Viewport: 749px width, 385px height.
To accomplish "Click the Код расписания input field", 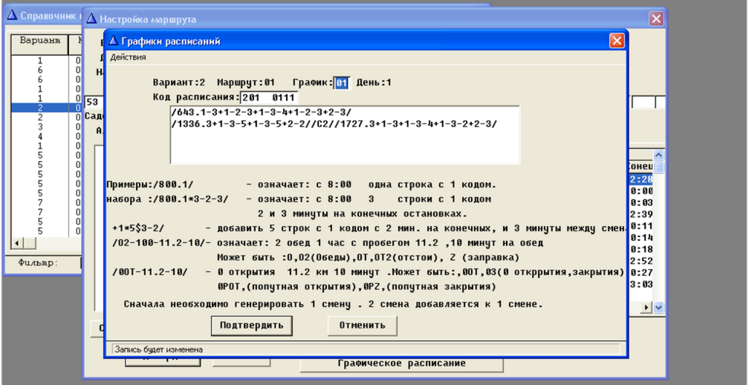I will pyautogui.click(x=268, y=97).
